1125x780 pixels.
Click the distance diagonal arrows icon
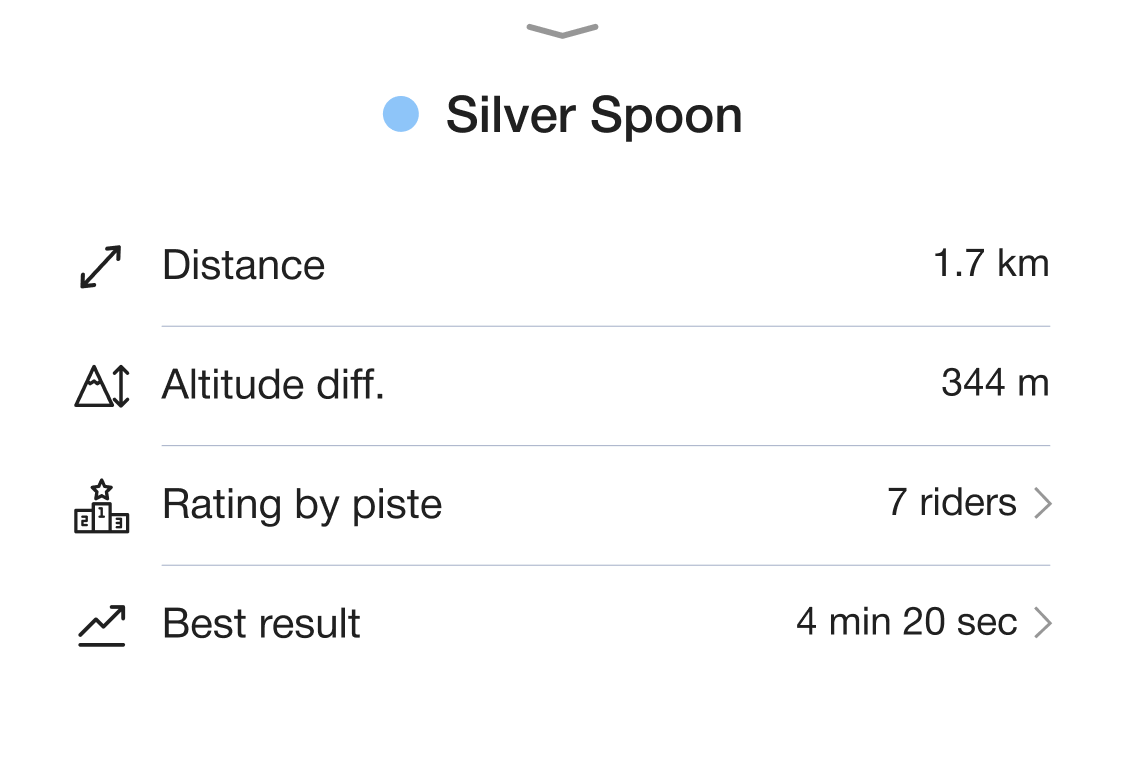pyautogui.click(x=100, y=267)
